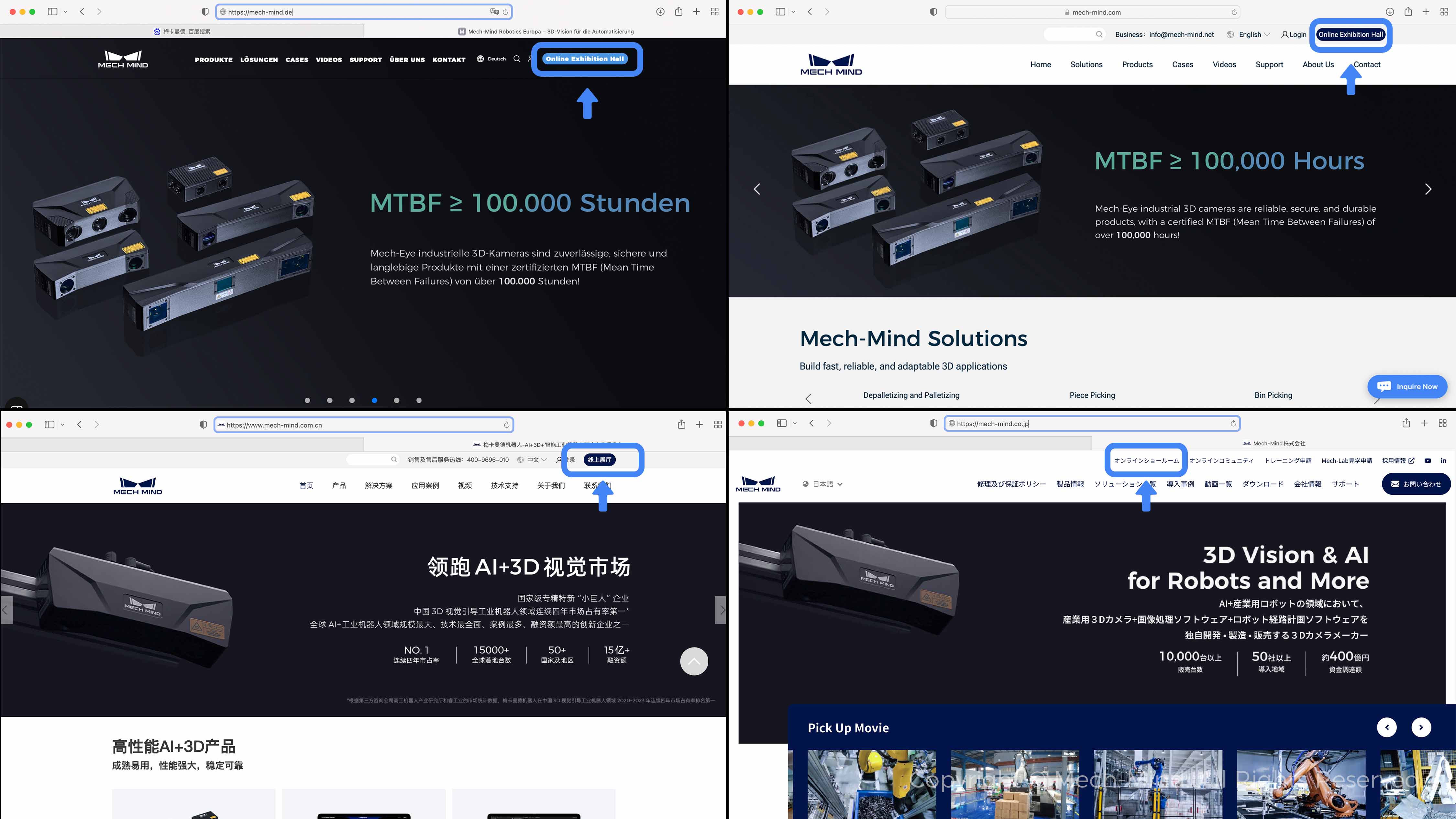Image resolution: width=1456 pixels, height=819 pixels.
Task: Open 解决方案 menu on Chinese site
Action: (379, 485)
